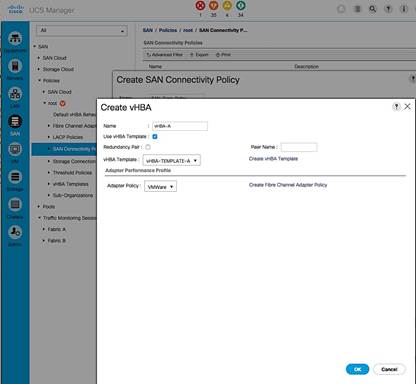Collapse the root tree node

click(44, 103)
